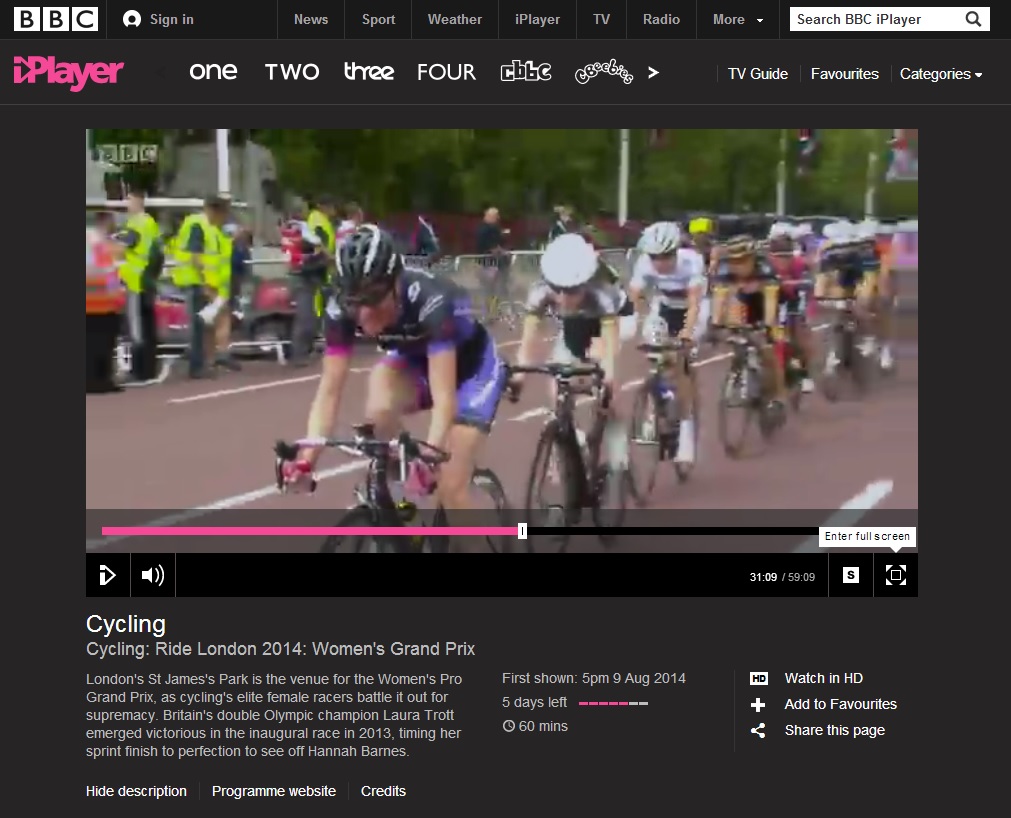Open the TV Guide menu item
Screen dimensions: 1011x818
(x=757, y=74)
